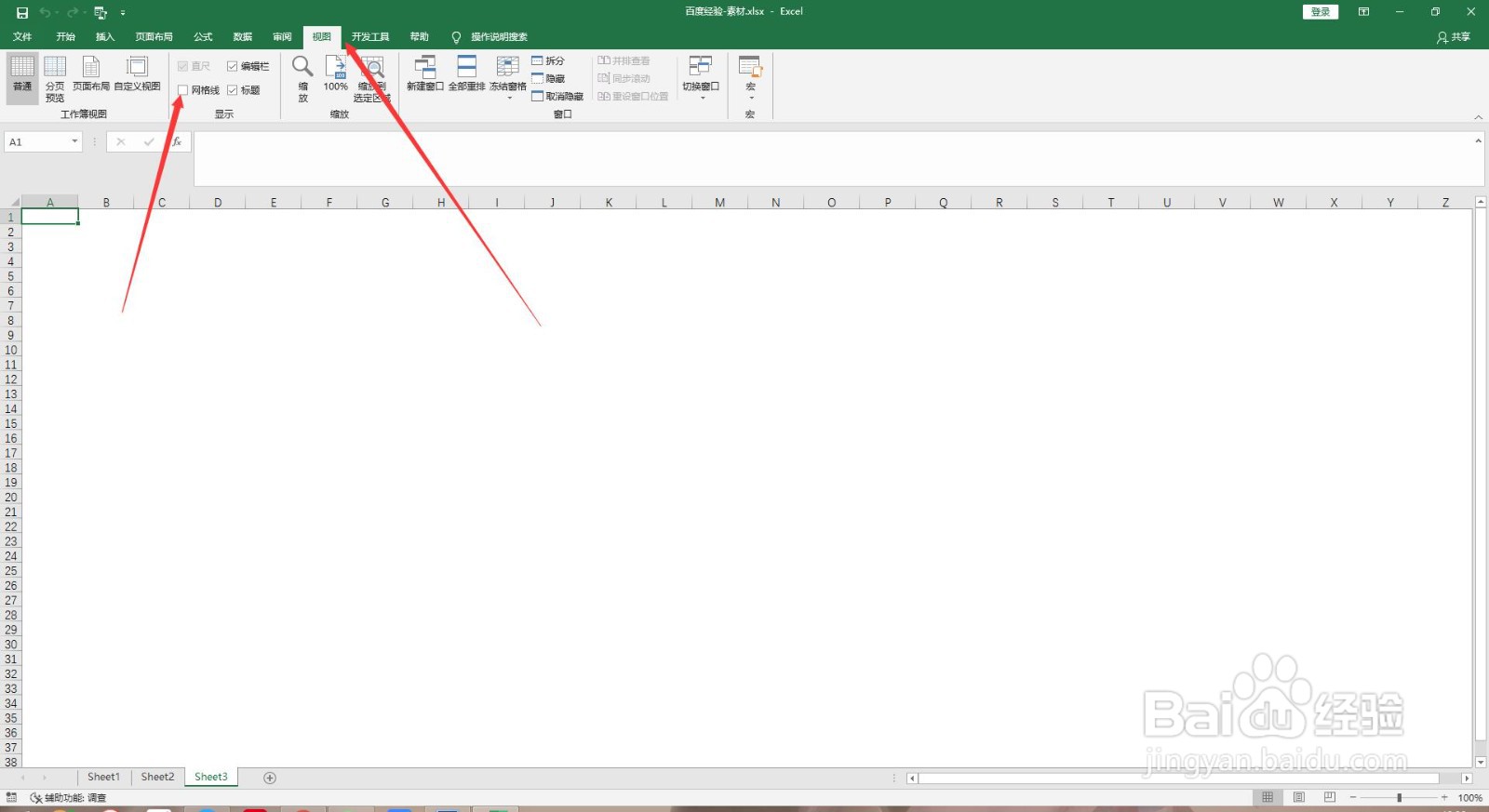
Task: Click the 100% zoom level in status bar
Action: coord(1470,798)
